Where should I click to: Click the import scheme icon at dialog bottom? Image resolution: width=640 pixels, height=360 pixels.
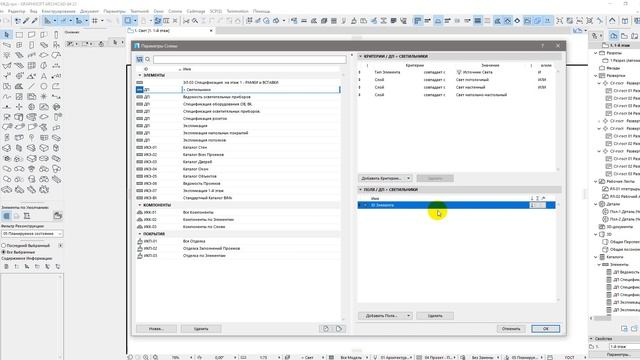coord(326,329)
